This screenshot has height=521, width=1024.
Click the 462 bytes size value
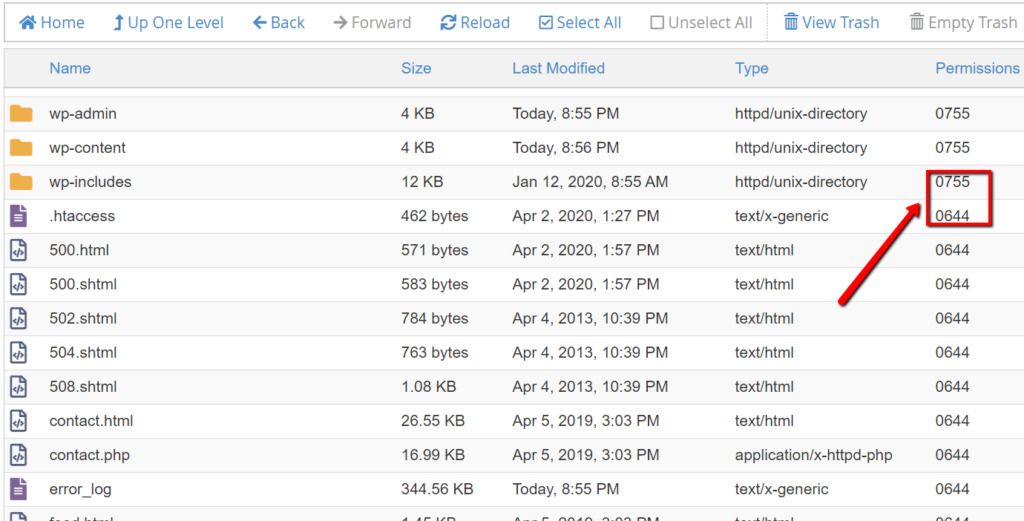click(434, 216)
